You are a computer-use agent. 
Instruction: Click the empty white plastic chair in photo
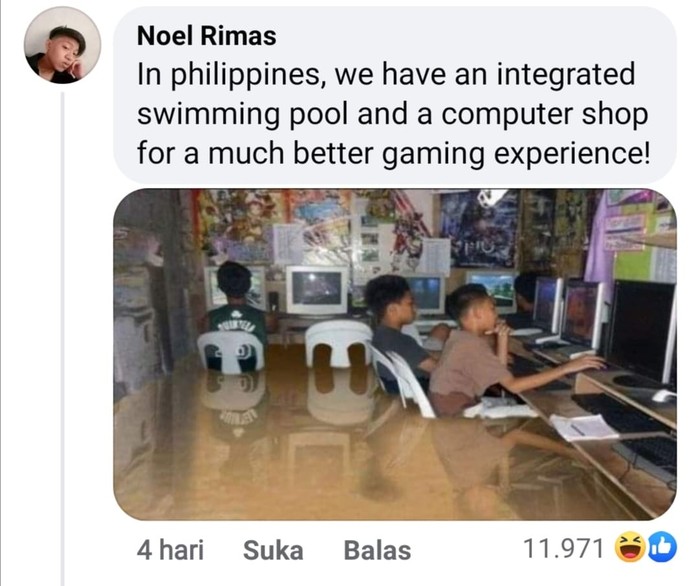[338, 345]
